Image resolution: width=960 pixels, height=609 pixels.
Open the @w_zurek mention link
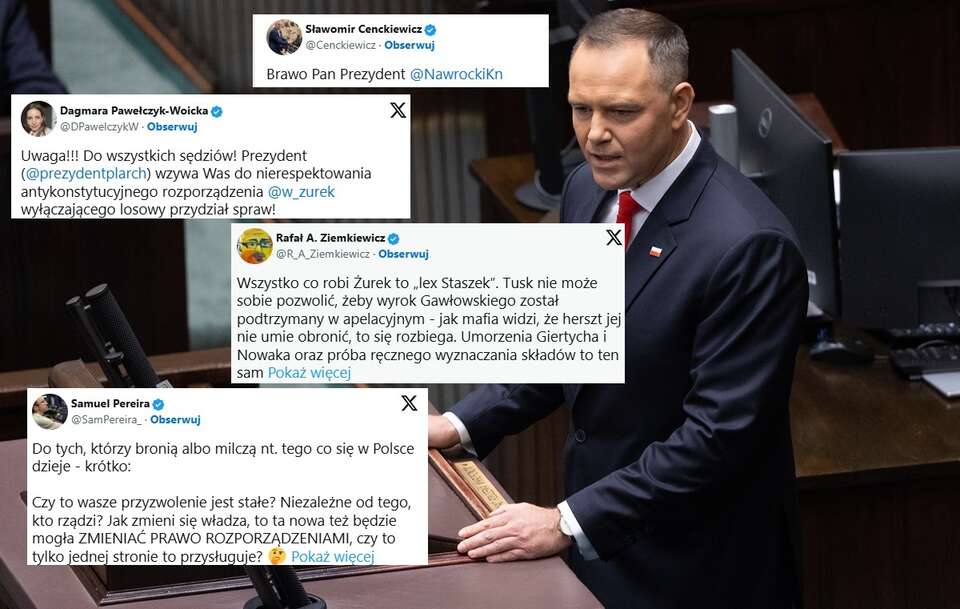coord(301,192)
